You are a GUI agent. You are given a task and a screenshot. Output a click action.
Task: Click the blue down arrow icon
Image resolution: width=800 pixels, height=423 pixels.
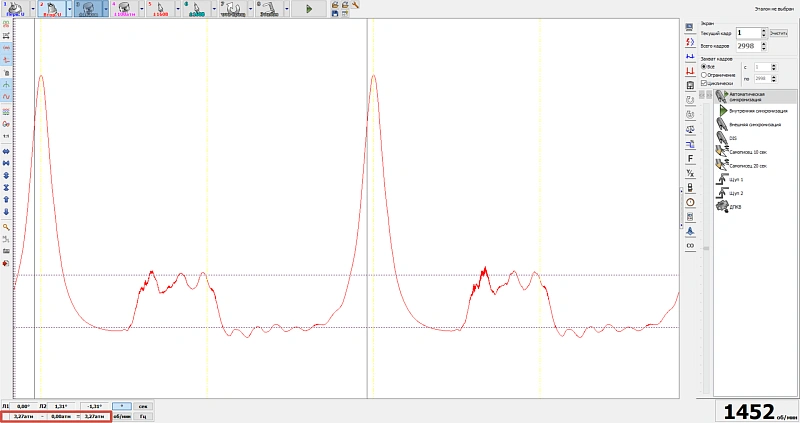point(6,212)
